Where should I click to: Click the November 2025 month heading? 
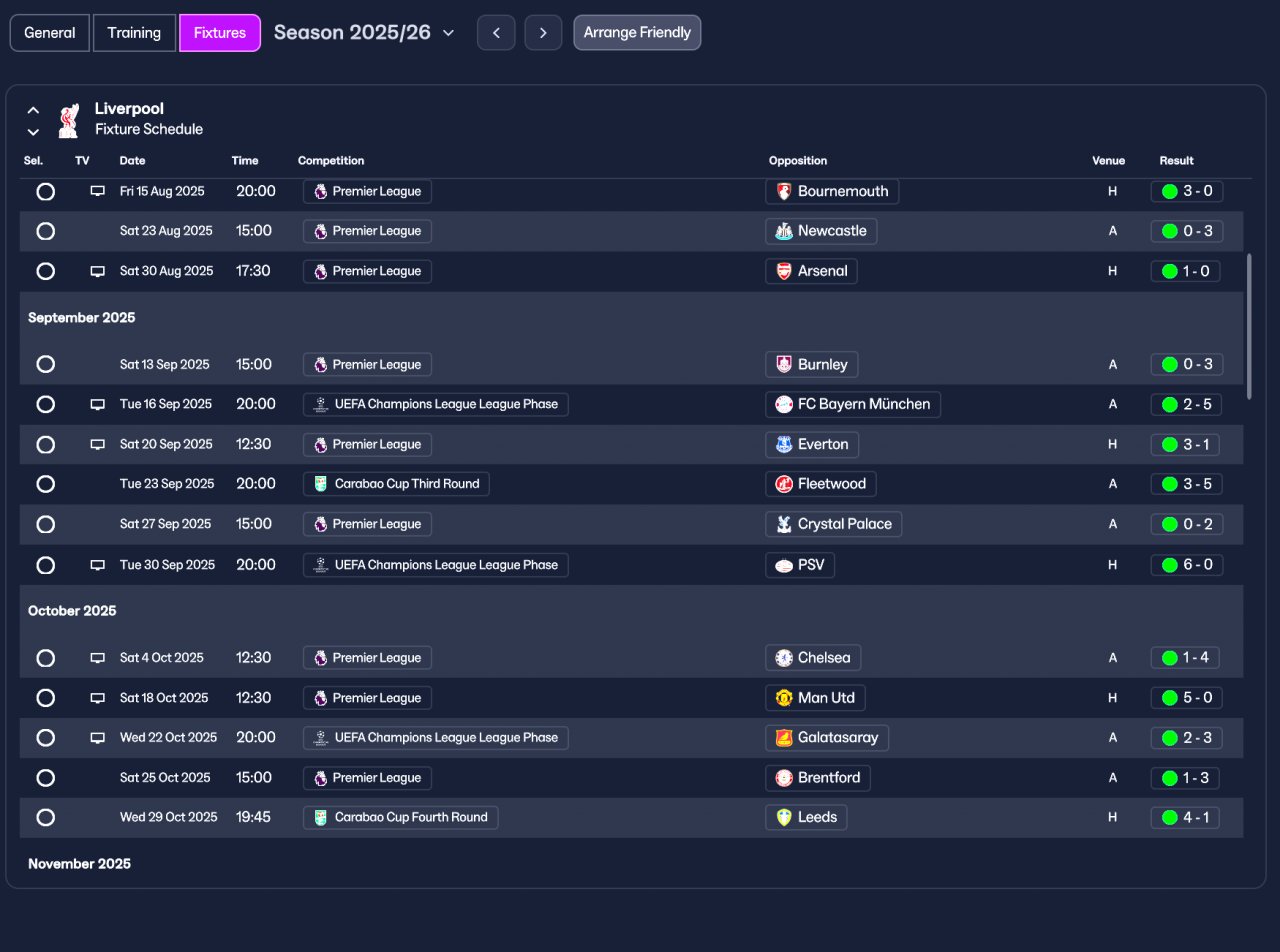pos(79,864)
